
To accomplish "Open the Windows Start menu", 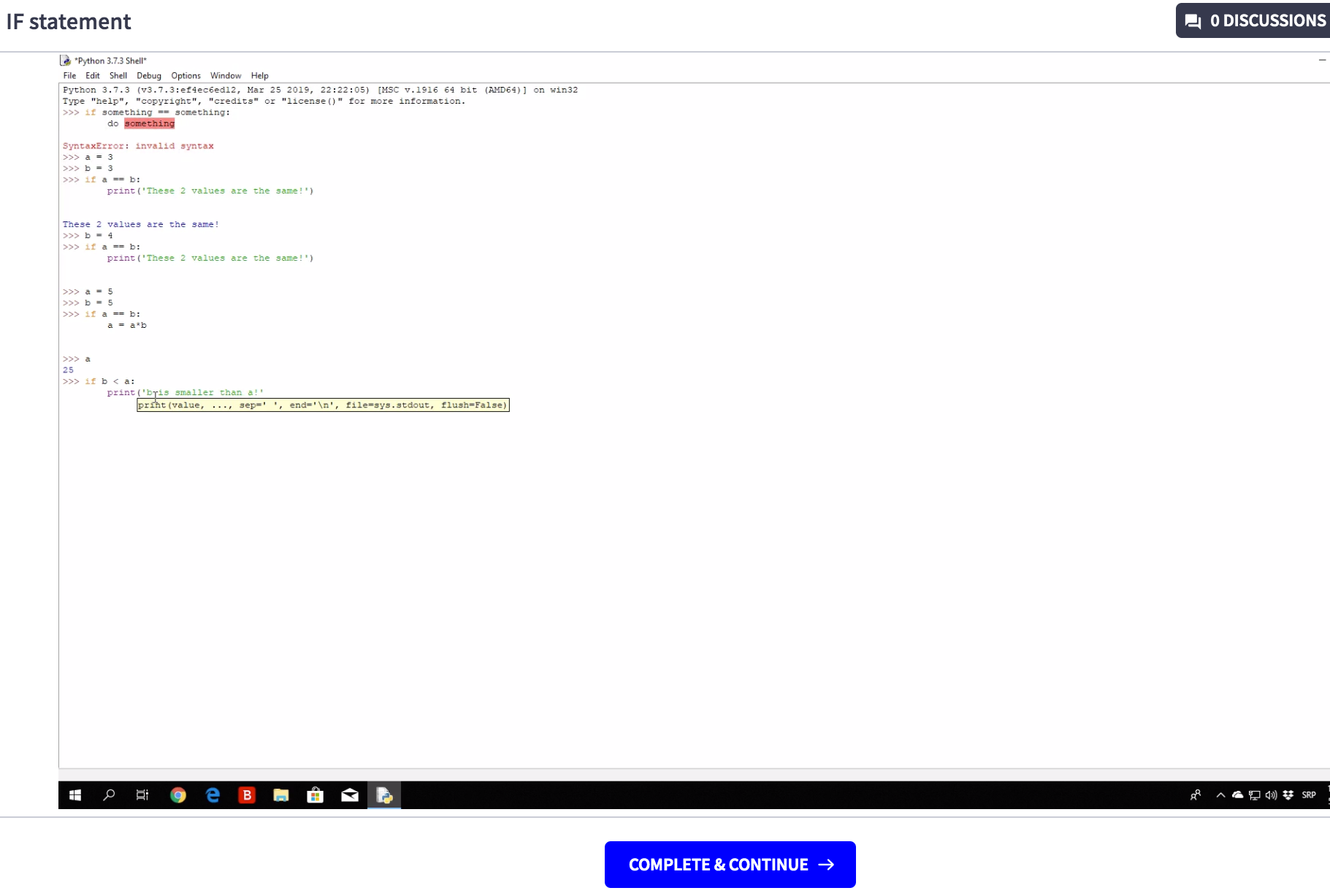I will coord(74,795).
